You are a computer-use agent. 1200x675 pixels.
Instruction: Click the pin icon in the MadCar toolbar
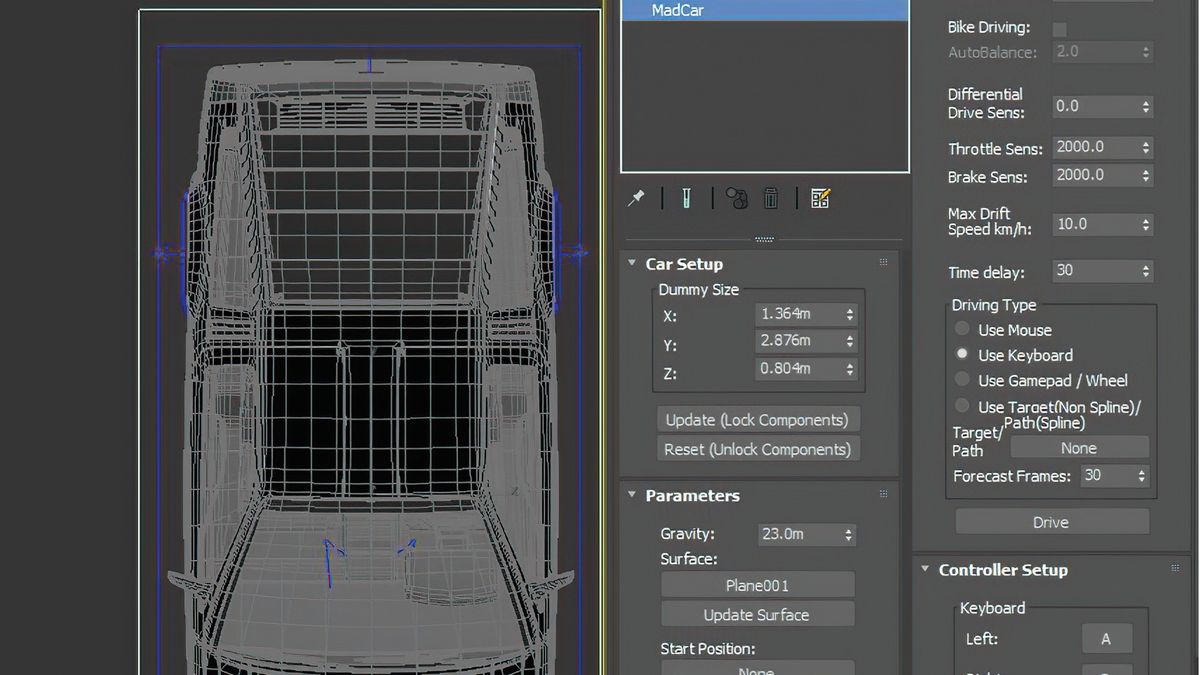[x=635, y=197]
